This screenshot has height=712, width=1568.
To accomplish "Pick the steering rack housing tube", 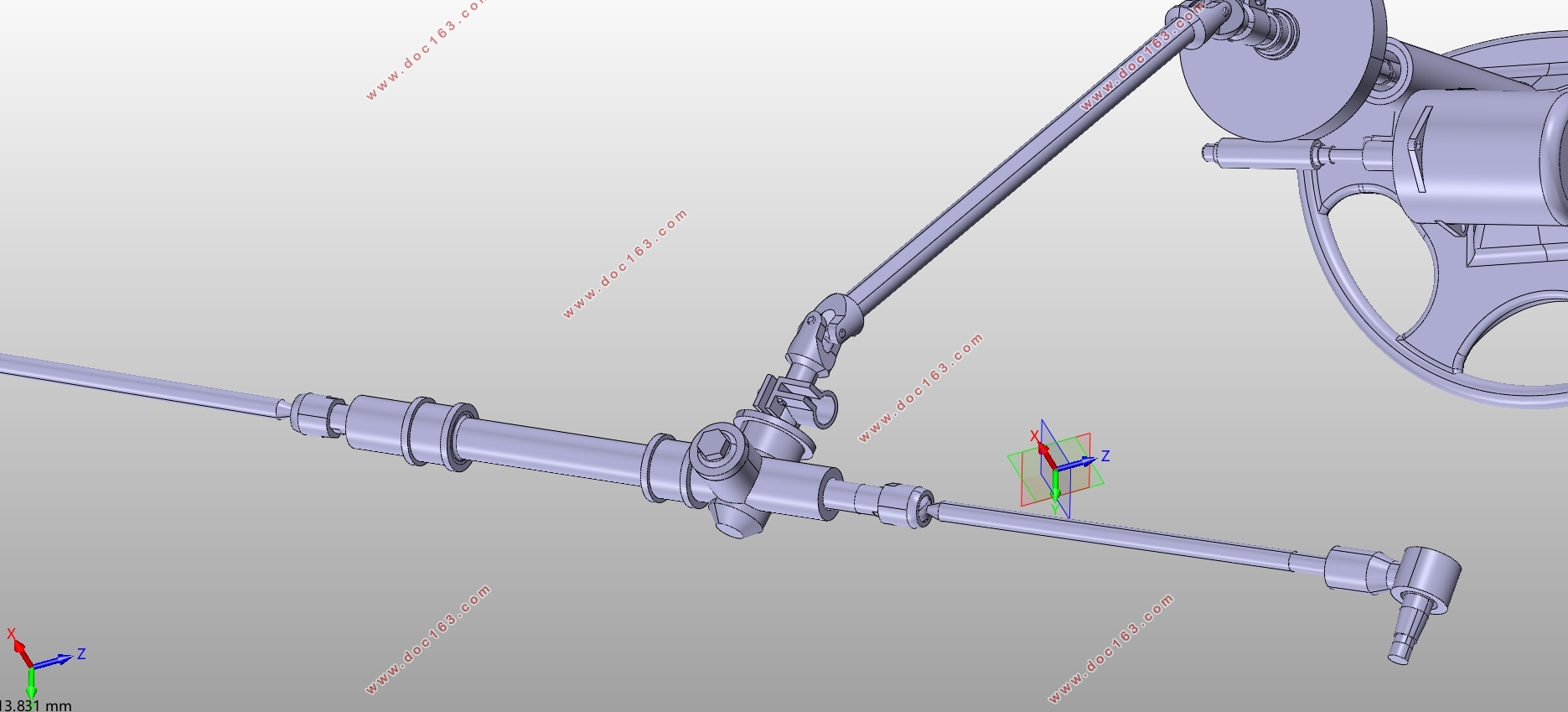I will coord(549,448).
